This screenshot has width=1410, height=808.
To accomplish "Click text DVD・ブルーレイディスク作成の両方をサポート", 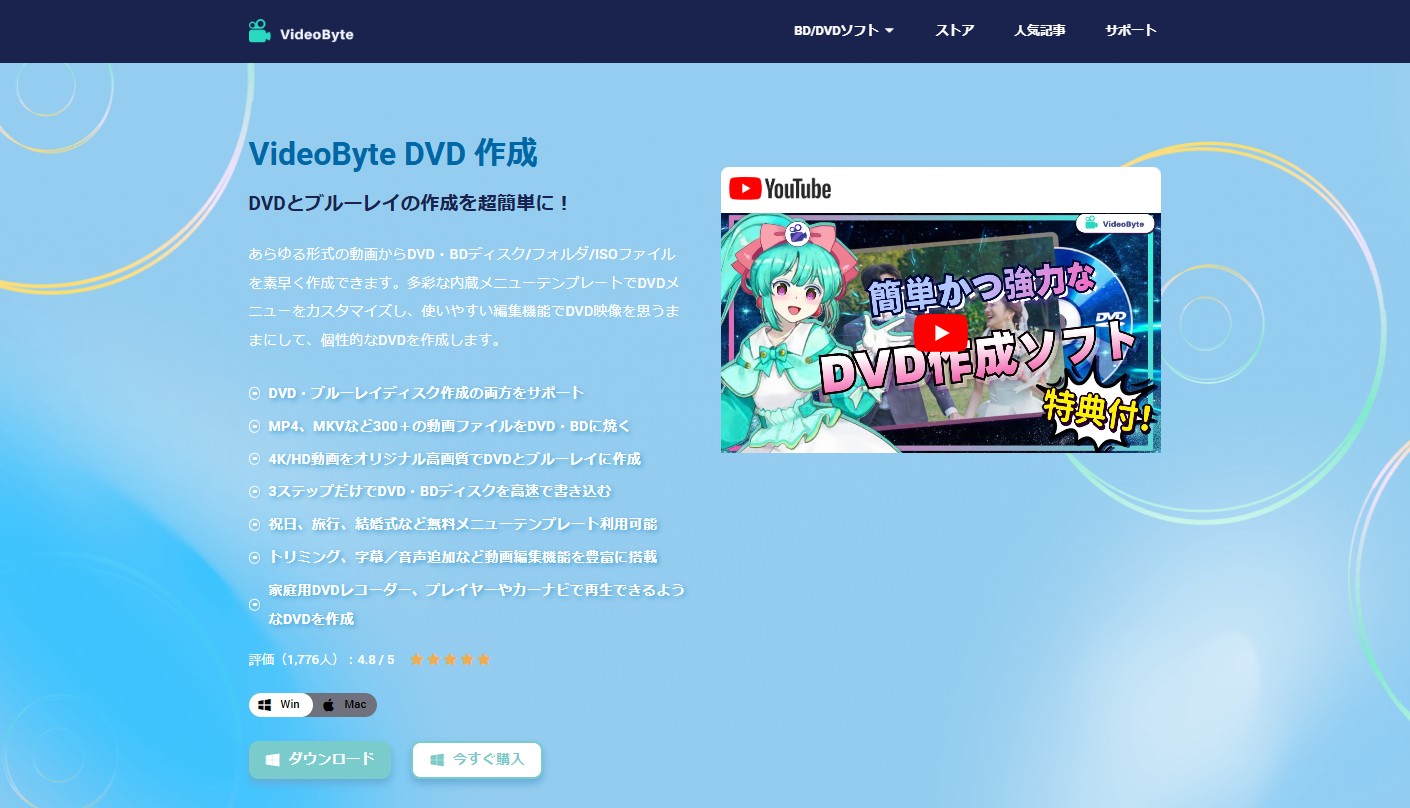I will coord(426,393).
